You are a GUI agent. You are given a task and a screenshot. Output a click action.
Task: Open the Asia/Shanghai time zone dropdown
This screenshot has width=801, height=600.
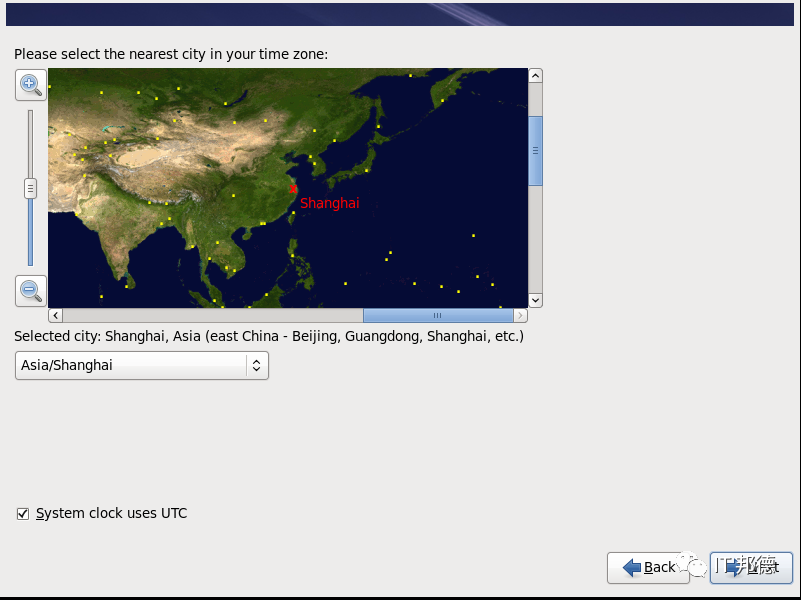[x=142, y=366]
